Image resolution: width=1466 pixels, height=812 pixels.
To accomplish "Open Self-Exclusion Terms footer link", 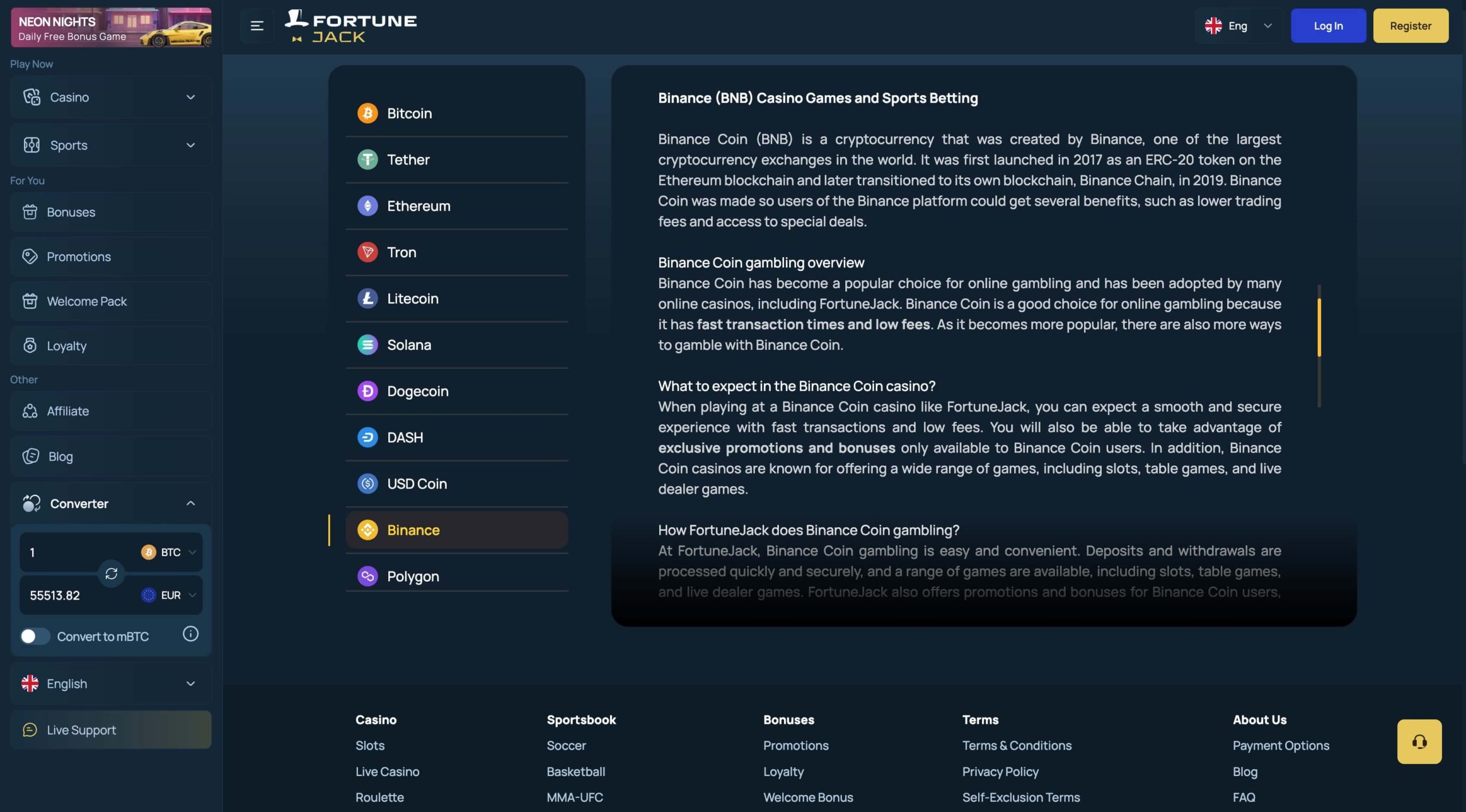I will [x=1021, y=797].
